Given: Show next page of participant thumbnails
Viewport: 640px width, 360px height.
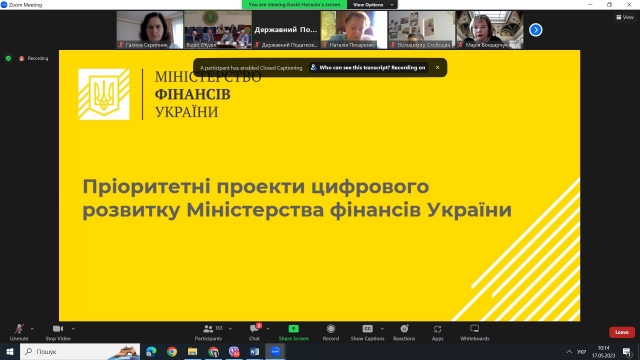Looking at the screenshot, I should point(536,30).
